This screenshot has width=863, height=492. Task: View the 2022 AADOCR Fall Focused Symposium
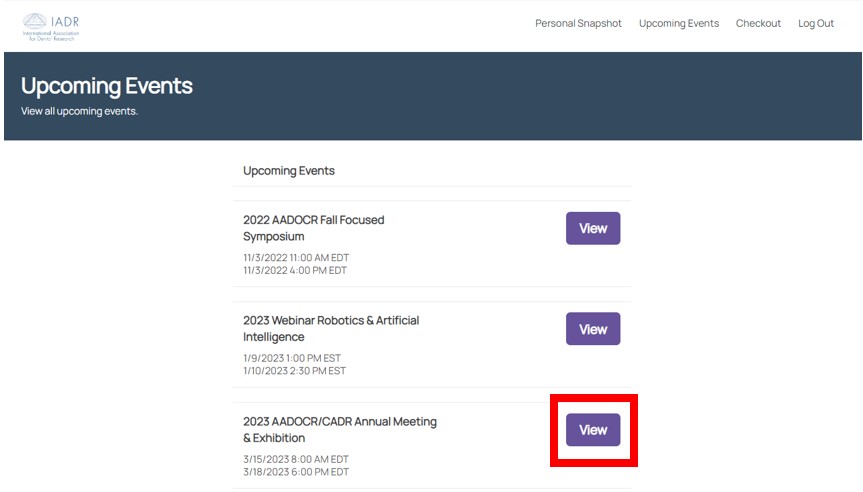click(593, 228)
